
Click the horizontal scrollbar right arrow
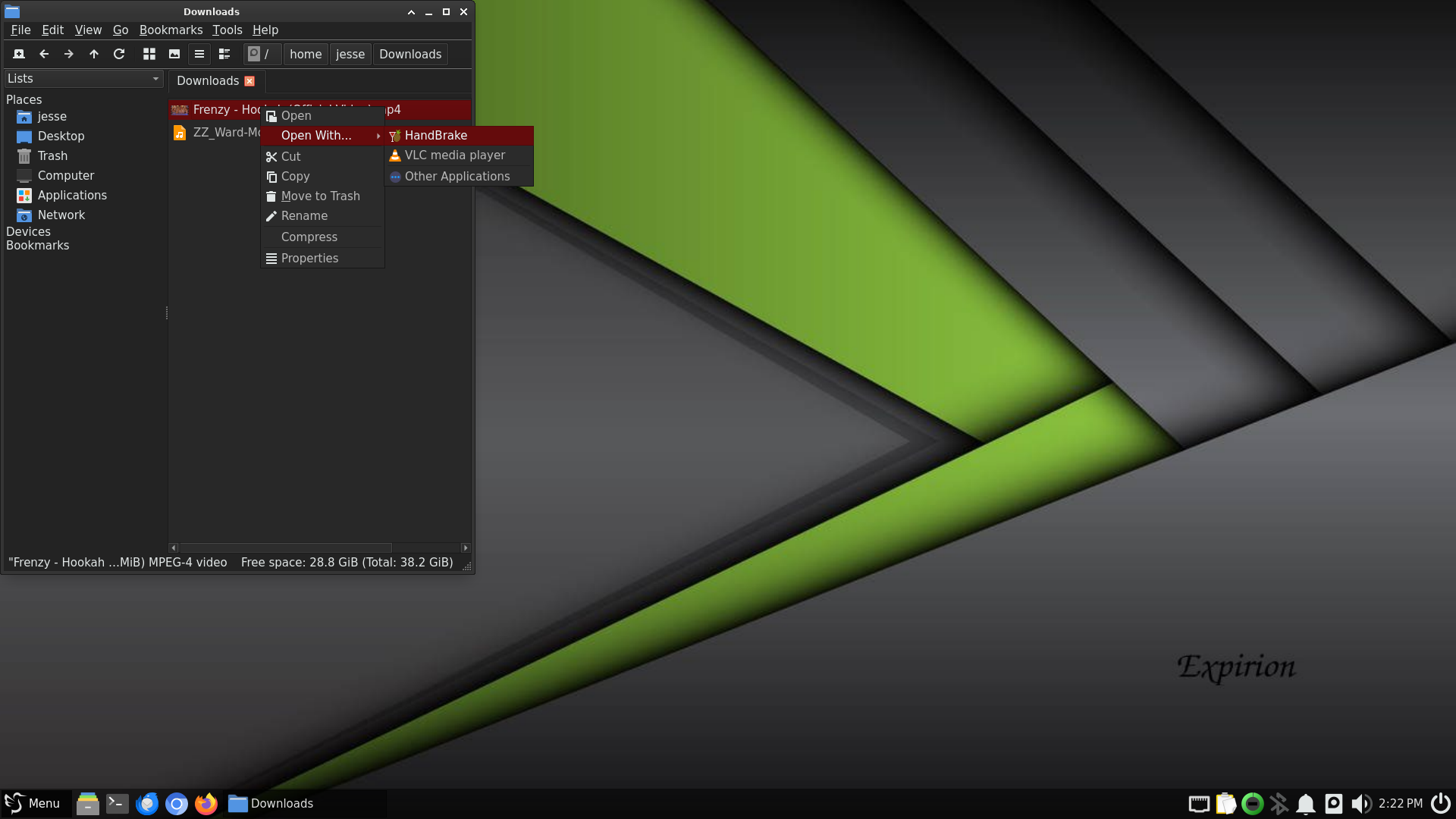pos(466,548)
